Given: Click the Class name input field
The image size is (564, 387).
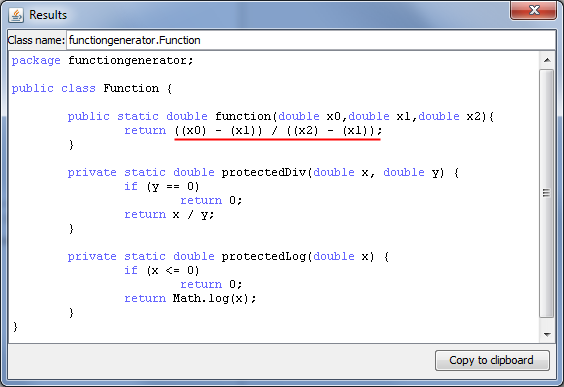Looking at the screenshot, I should (x=311, y=40).
